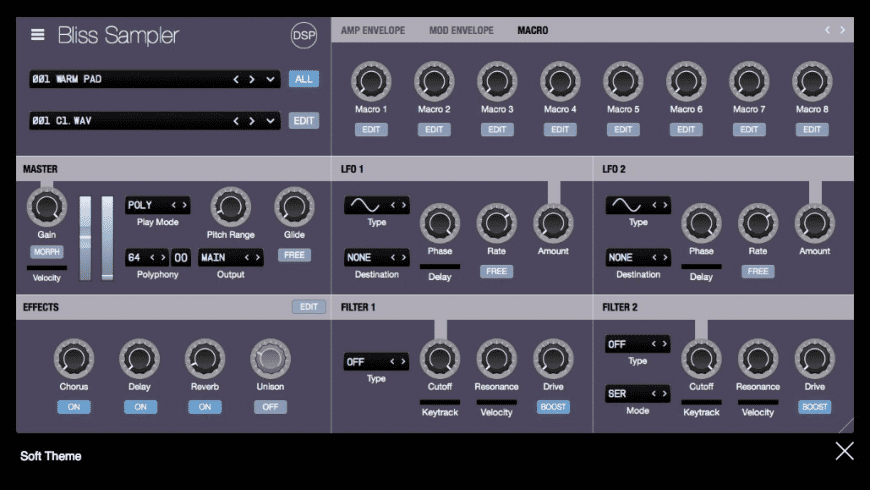Click the Macro 4 knob
This screenshot has width=870, height=490.
tap(560, 82)
